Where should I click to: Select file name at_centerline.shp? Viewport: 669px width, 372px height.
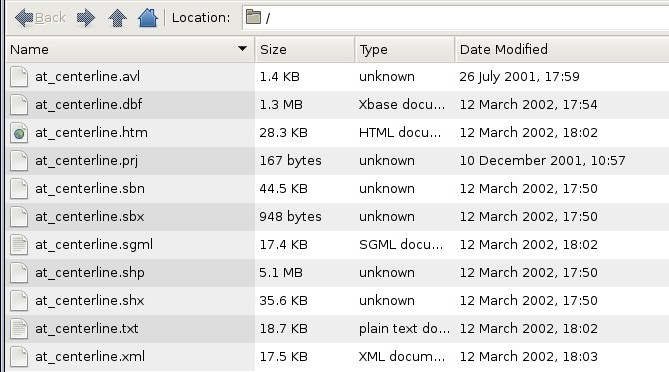(90, 273)
